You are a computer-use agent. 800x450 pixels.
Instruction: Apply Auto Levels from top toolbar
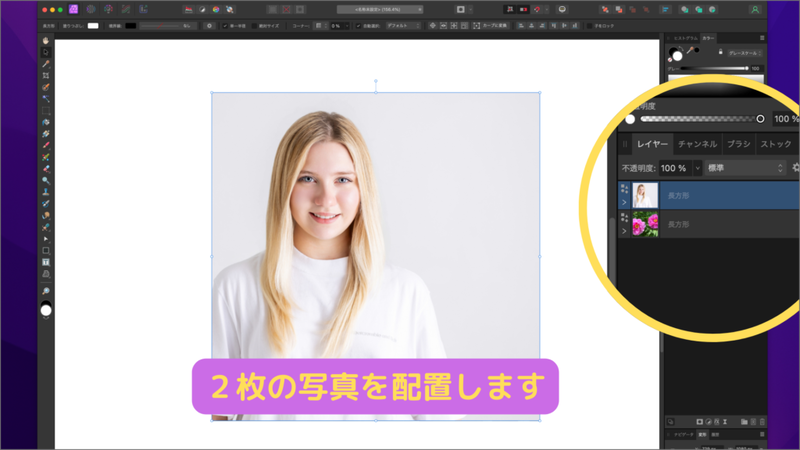(189, 9)
